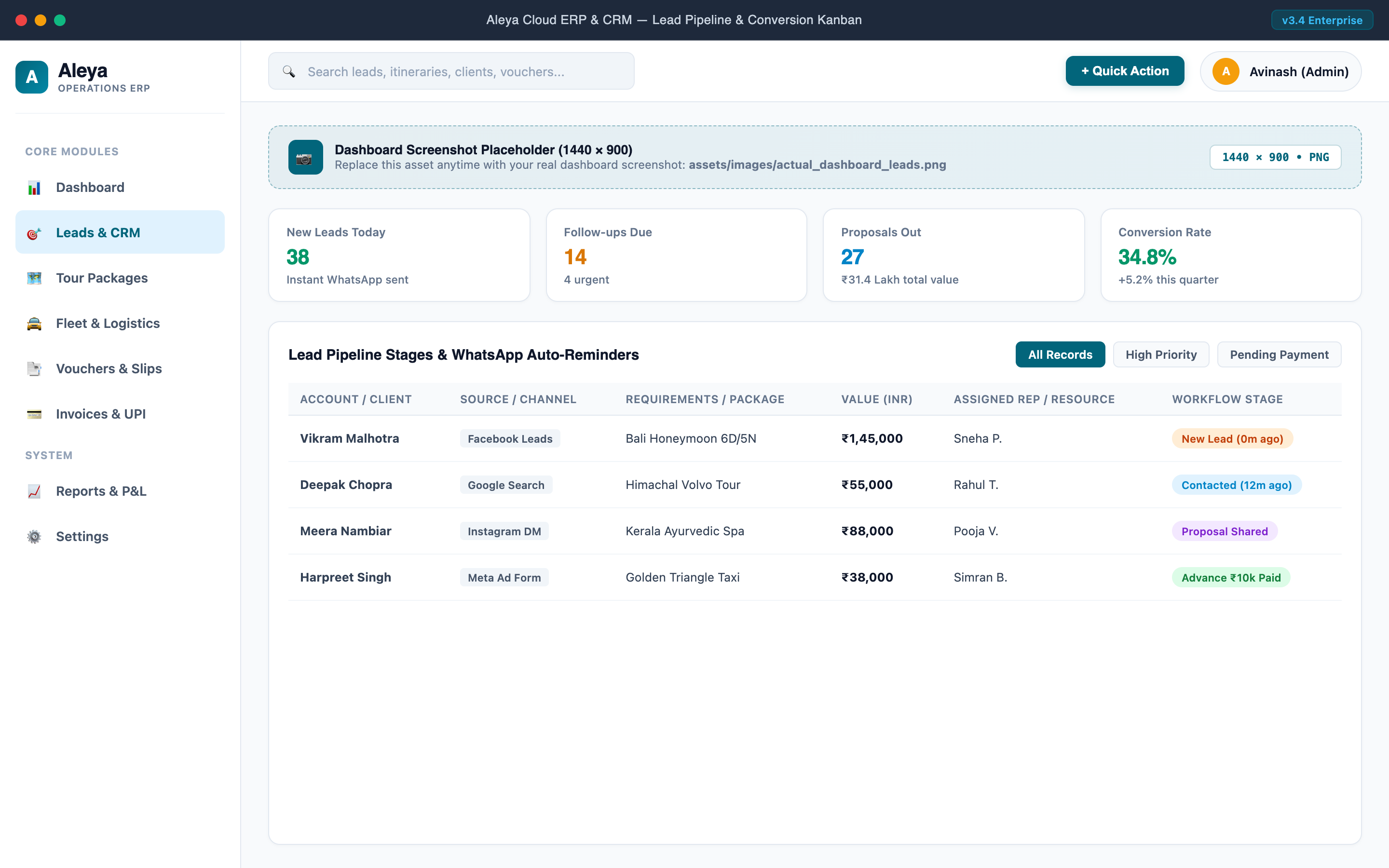The height and width of the screenshot is (868, 1389).
Task: Click the Fleet & Logistics taxi icon
Action: click(34, 324)
